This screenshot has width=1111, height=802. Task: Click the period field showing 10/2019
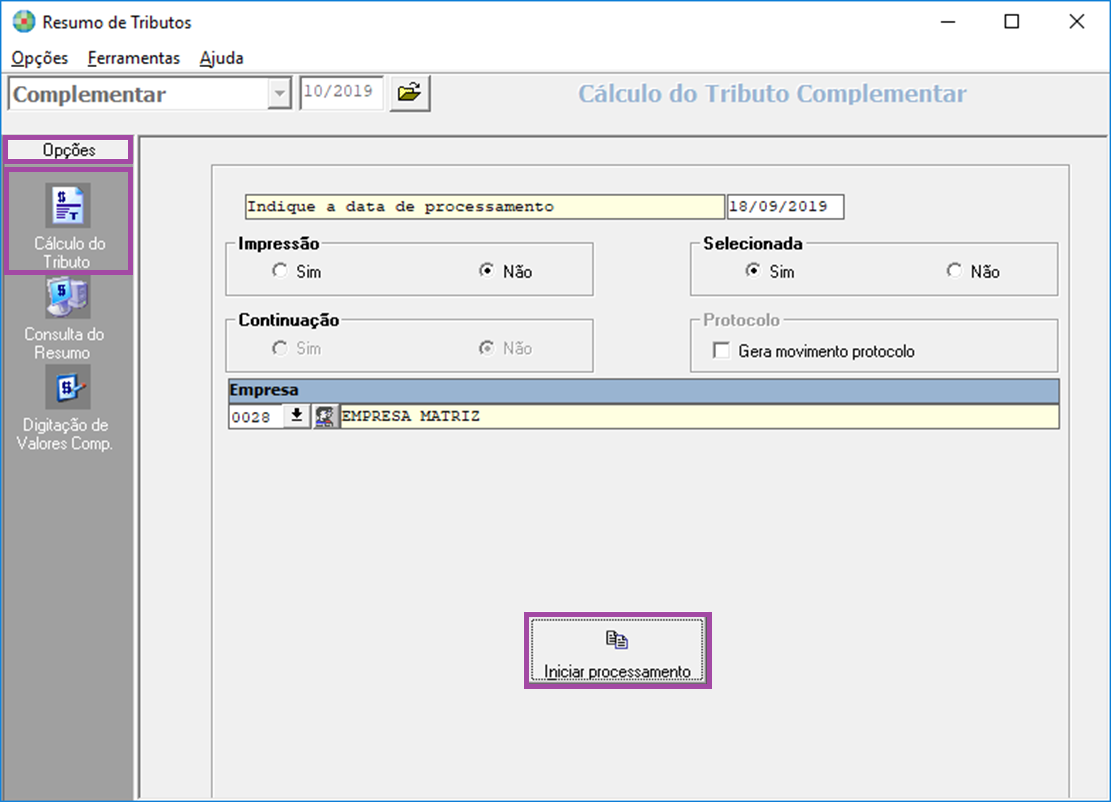coord(341,93)
